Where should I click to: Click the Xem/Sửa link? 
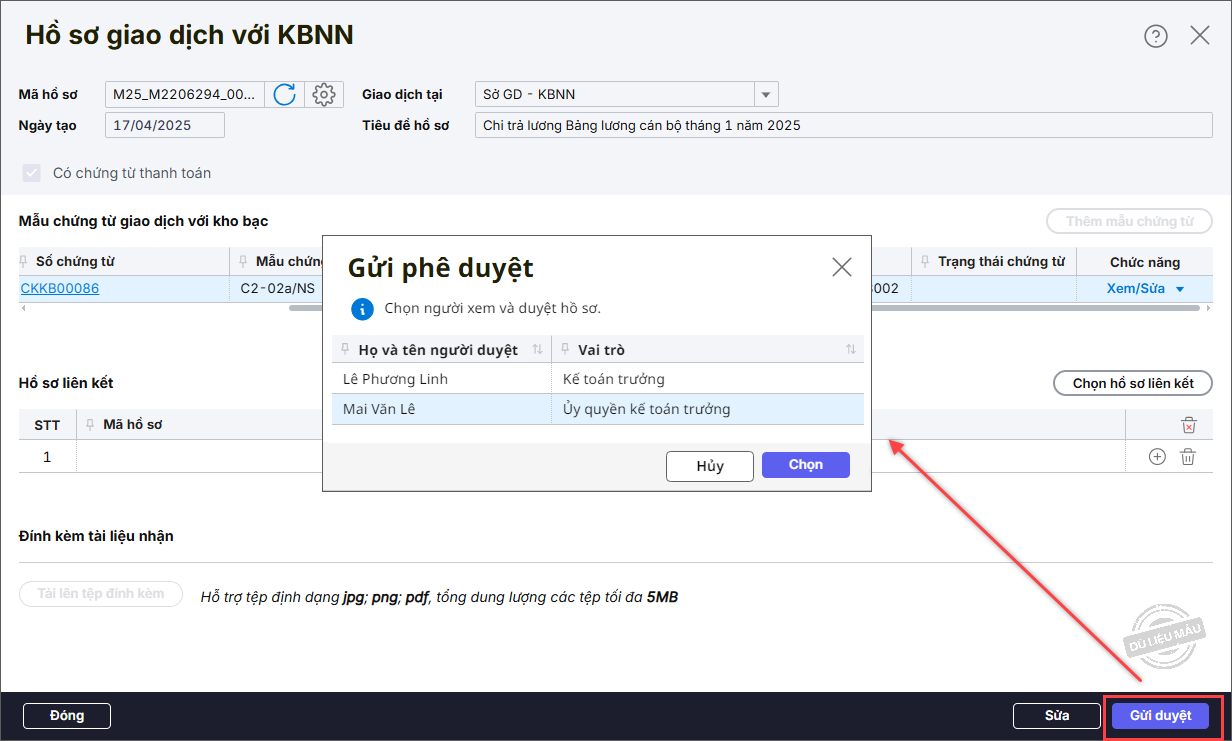(x=1135, y=289)
